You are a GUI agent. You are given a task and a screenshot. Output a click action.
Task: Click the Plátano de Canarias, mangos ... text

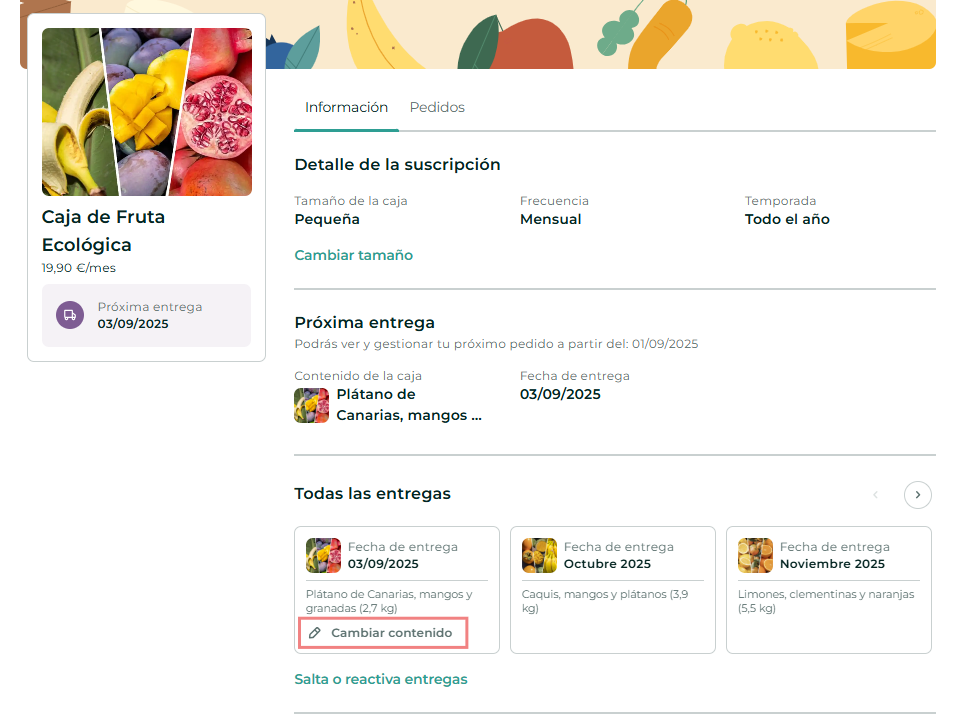pyautogui.click(x=409, y=404)
